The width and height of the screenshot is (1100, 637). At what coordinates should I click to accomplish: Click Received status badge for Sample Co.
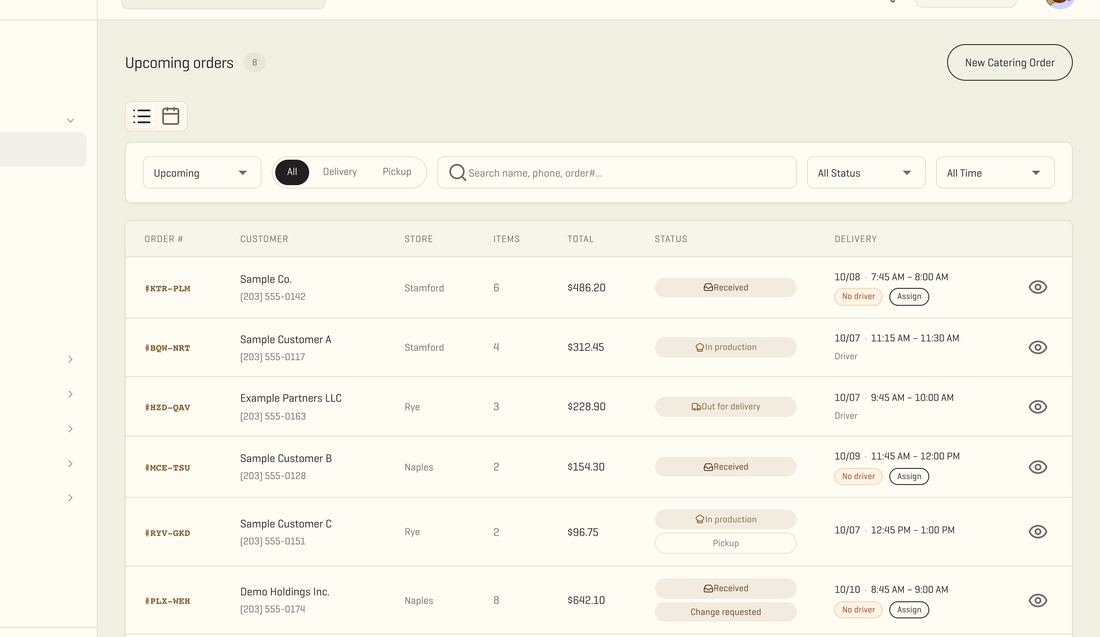[725, 288]
